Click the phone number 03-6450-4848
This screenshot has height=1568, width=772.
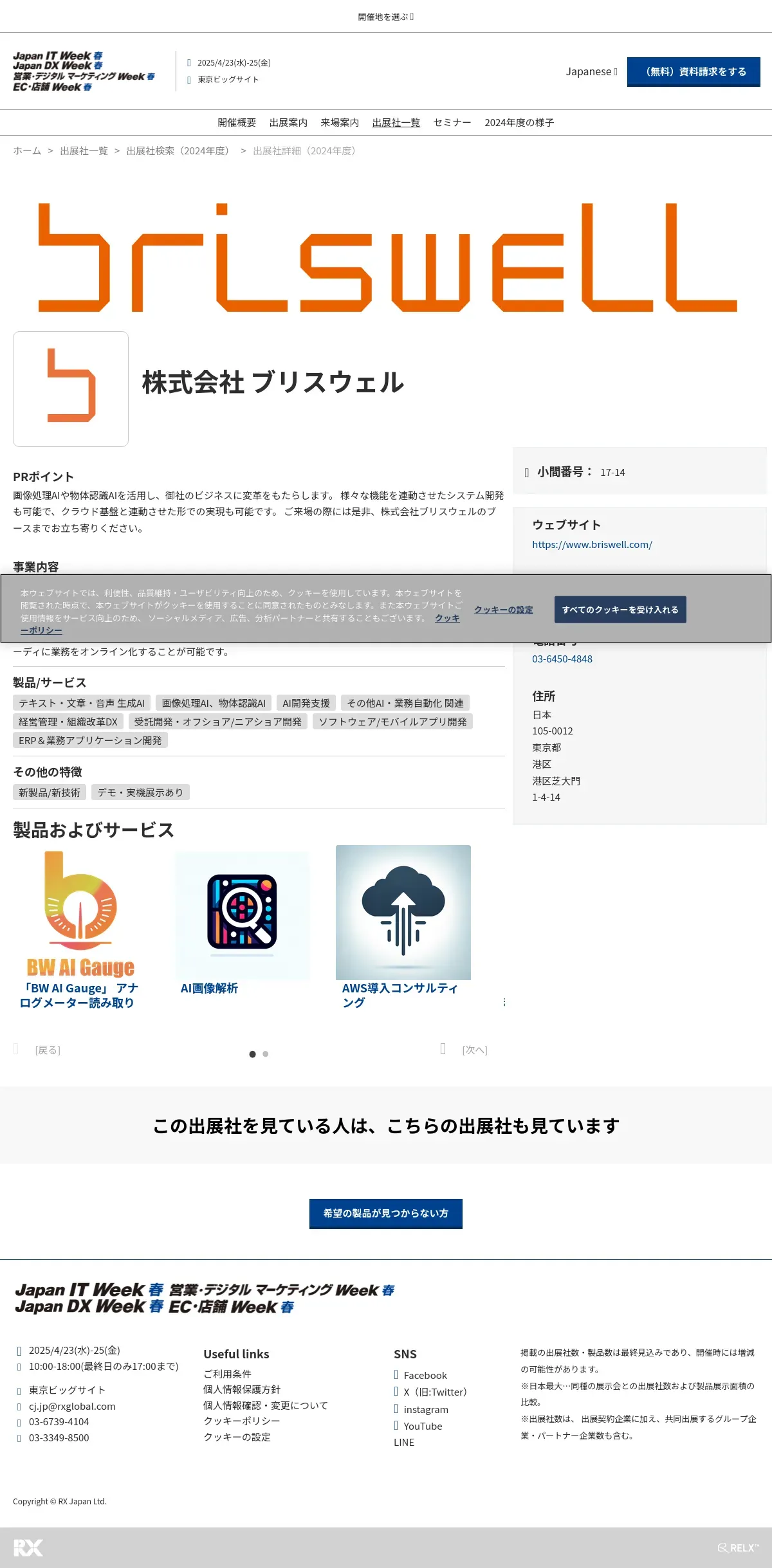tap(562, 659)
